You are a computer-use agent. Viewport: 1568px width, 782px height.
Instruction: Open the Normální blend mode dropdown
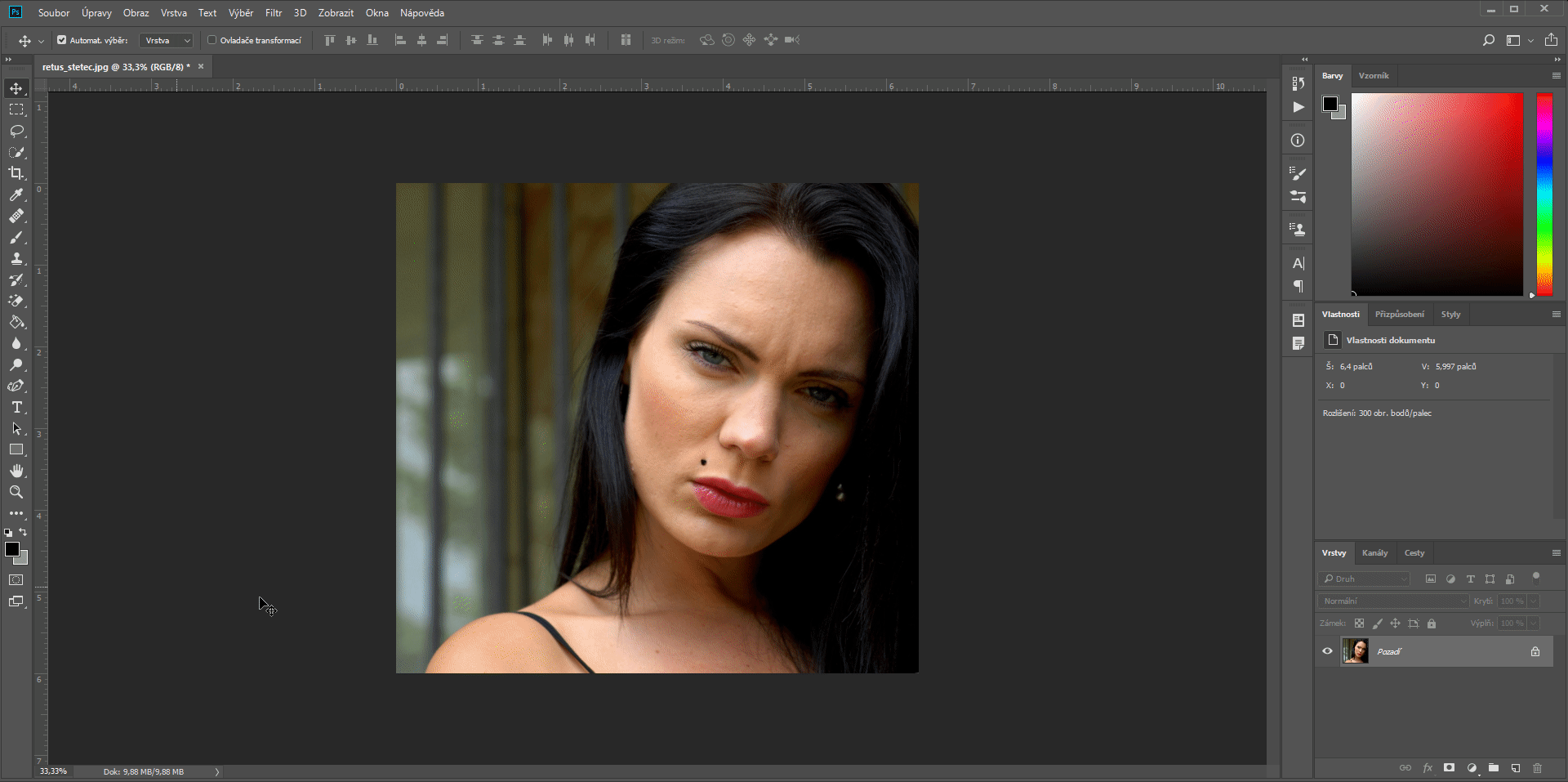click(x=1391, y=601)
